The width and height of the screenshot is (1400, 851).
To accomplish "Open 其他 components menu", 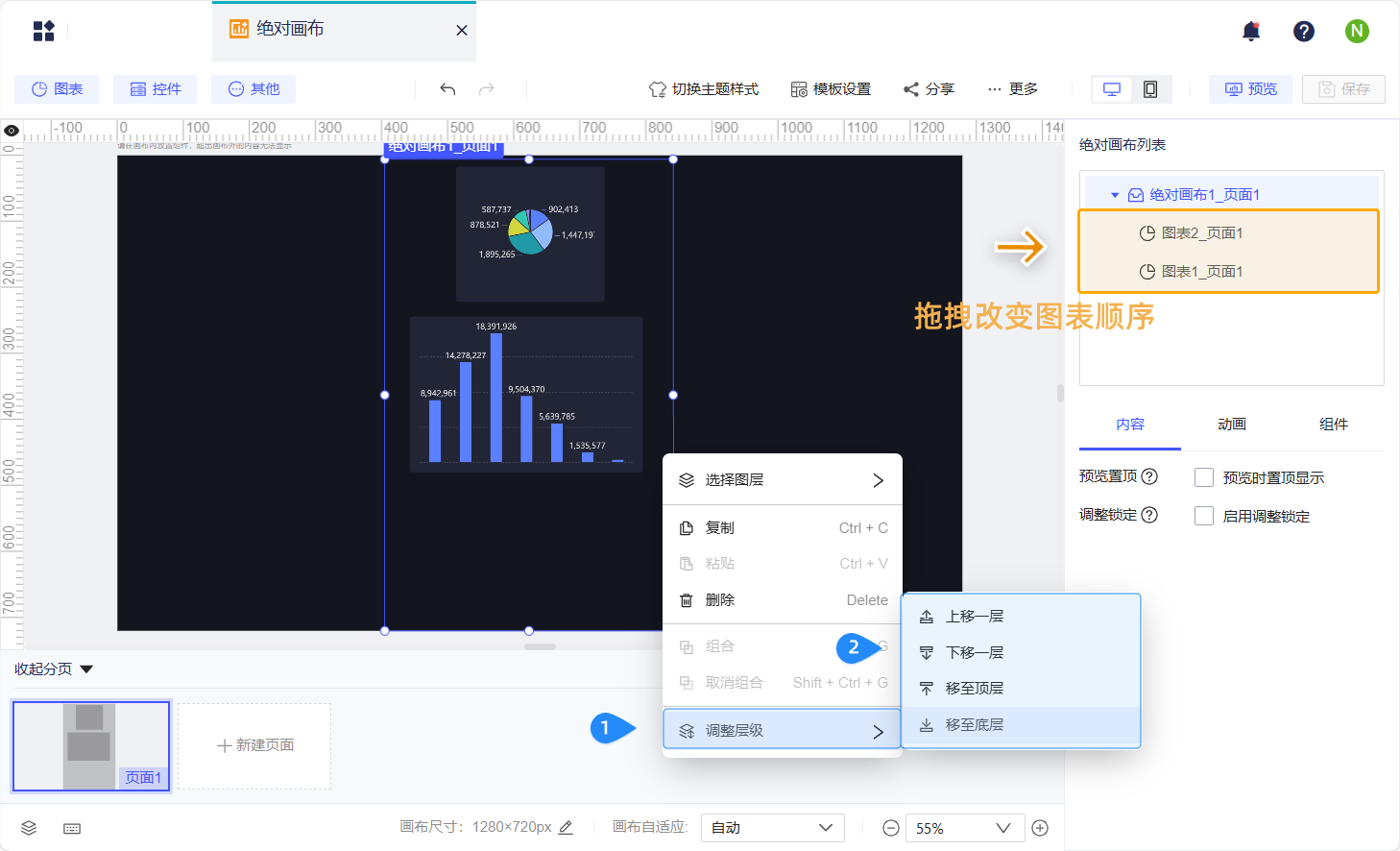I will click(253, 89).
